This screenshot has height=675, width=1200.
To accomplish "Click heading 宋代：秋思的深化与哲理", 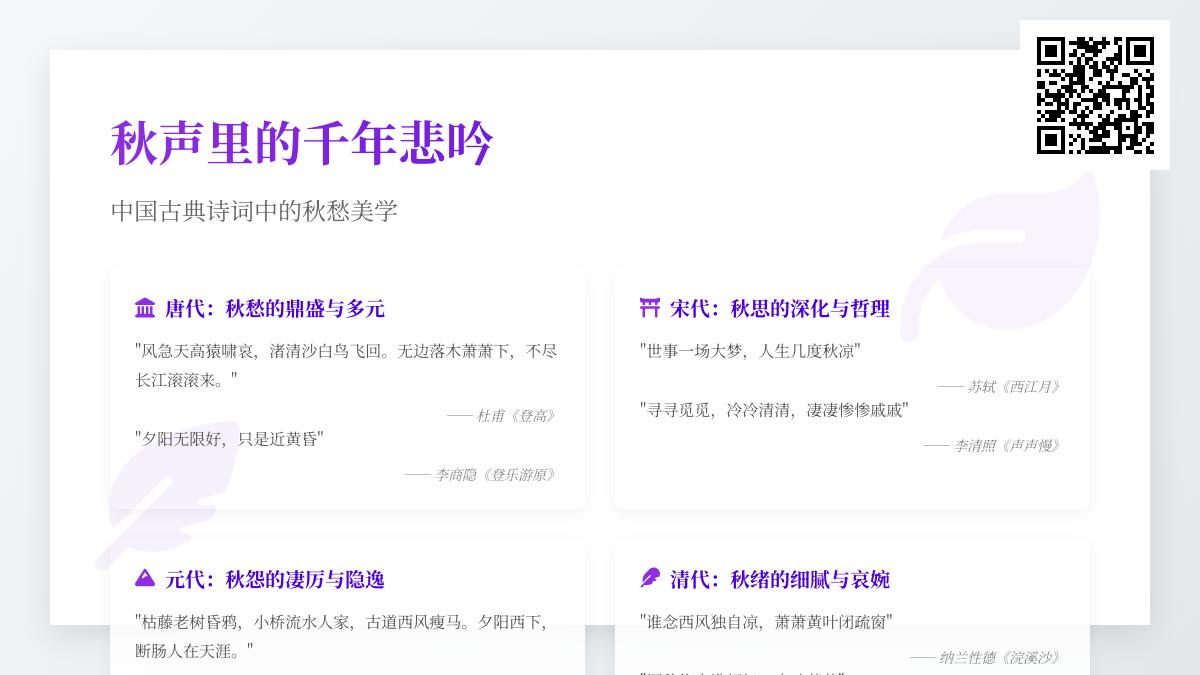I will coord(780,308).
